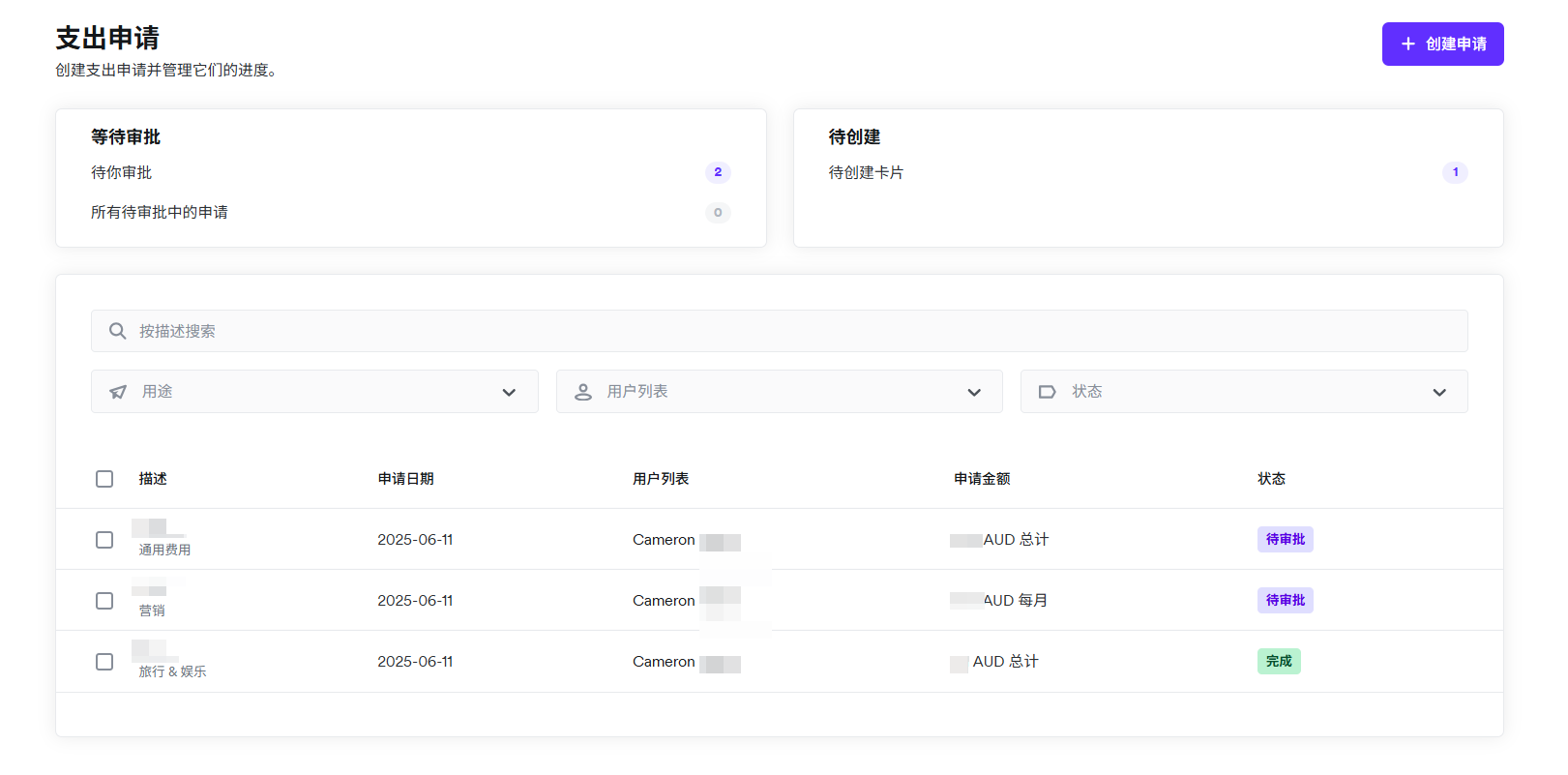Check the 通用费用 request row checkbox
This screenshot has width=1568, height=775.
tap(104, 540)
